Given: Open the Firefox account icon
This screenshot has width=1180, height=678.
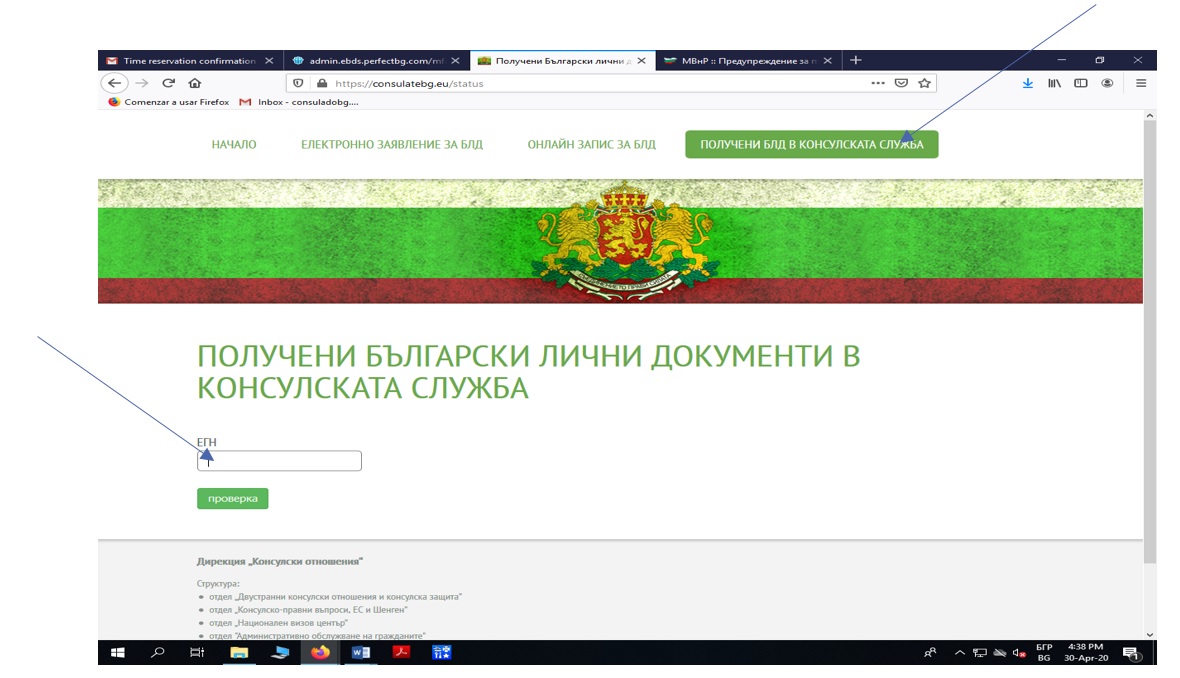Looking at the screenshot, I should [x=1107, y=83].
